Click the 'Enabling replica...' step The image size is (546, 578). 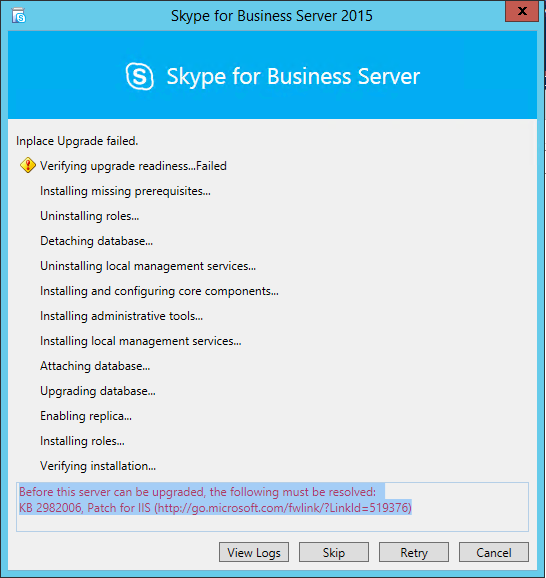coord(86,416)
